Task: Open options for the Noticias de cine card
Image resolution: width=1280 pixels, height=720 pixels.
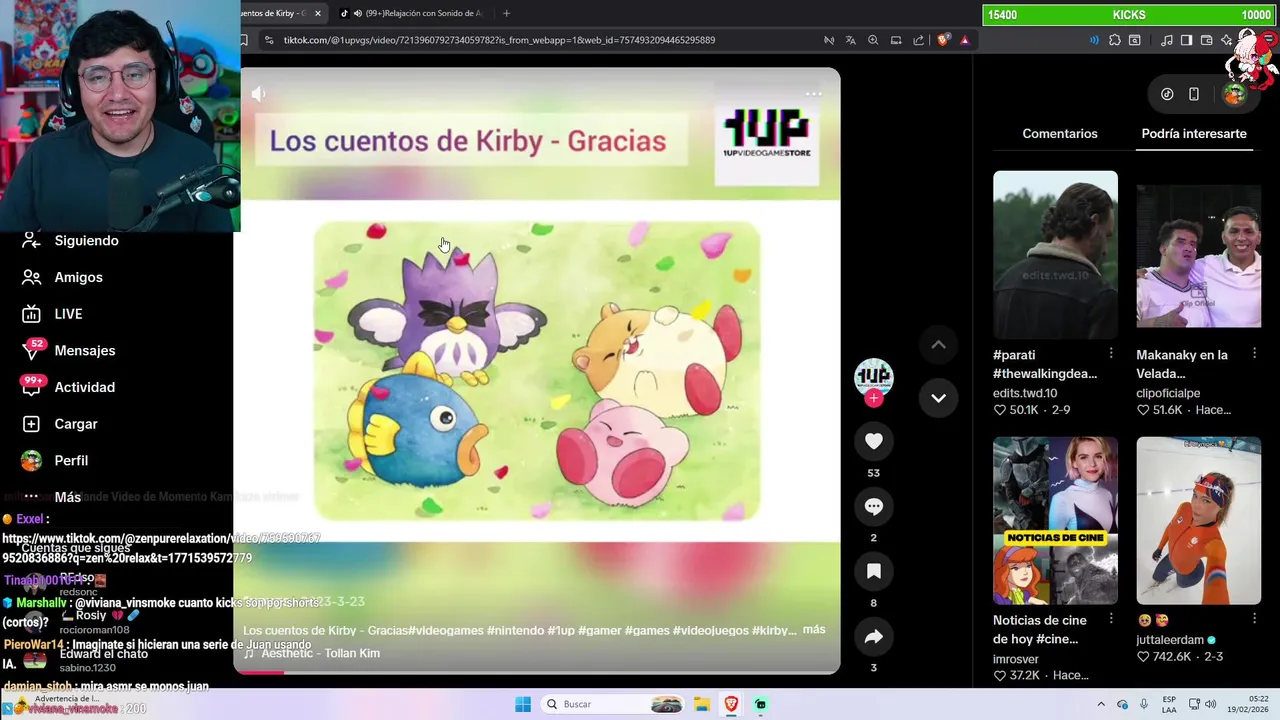Action: 1111,619
